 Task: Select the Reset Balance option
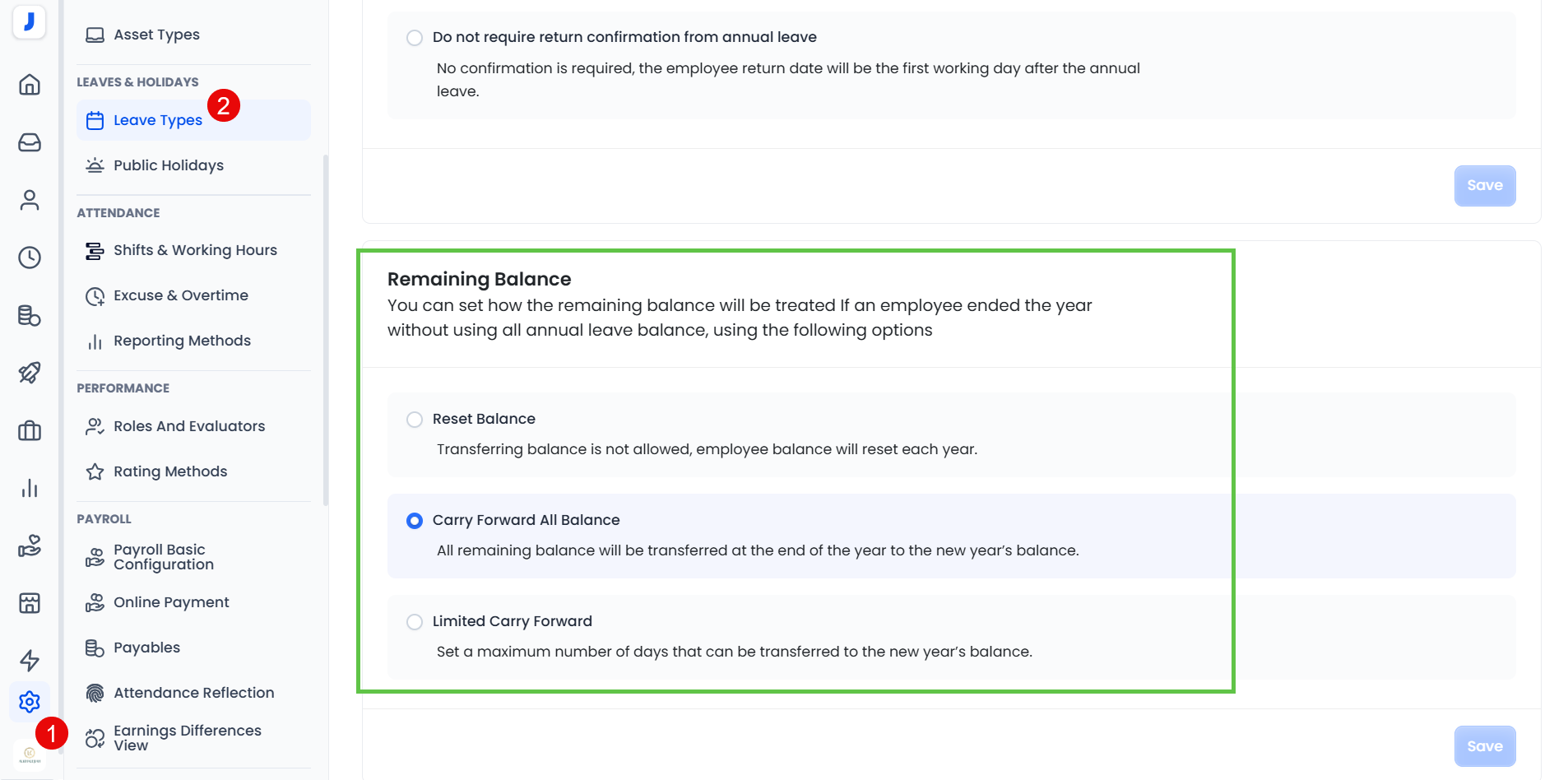(x=415, y=420)
